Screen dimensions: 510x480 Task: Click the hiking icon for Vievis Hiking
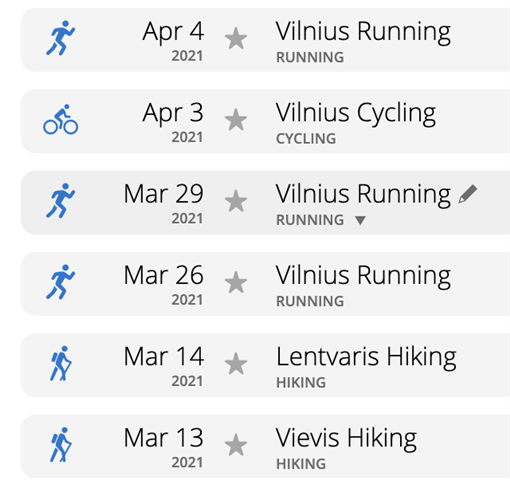tap(61, 445)
